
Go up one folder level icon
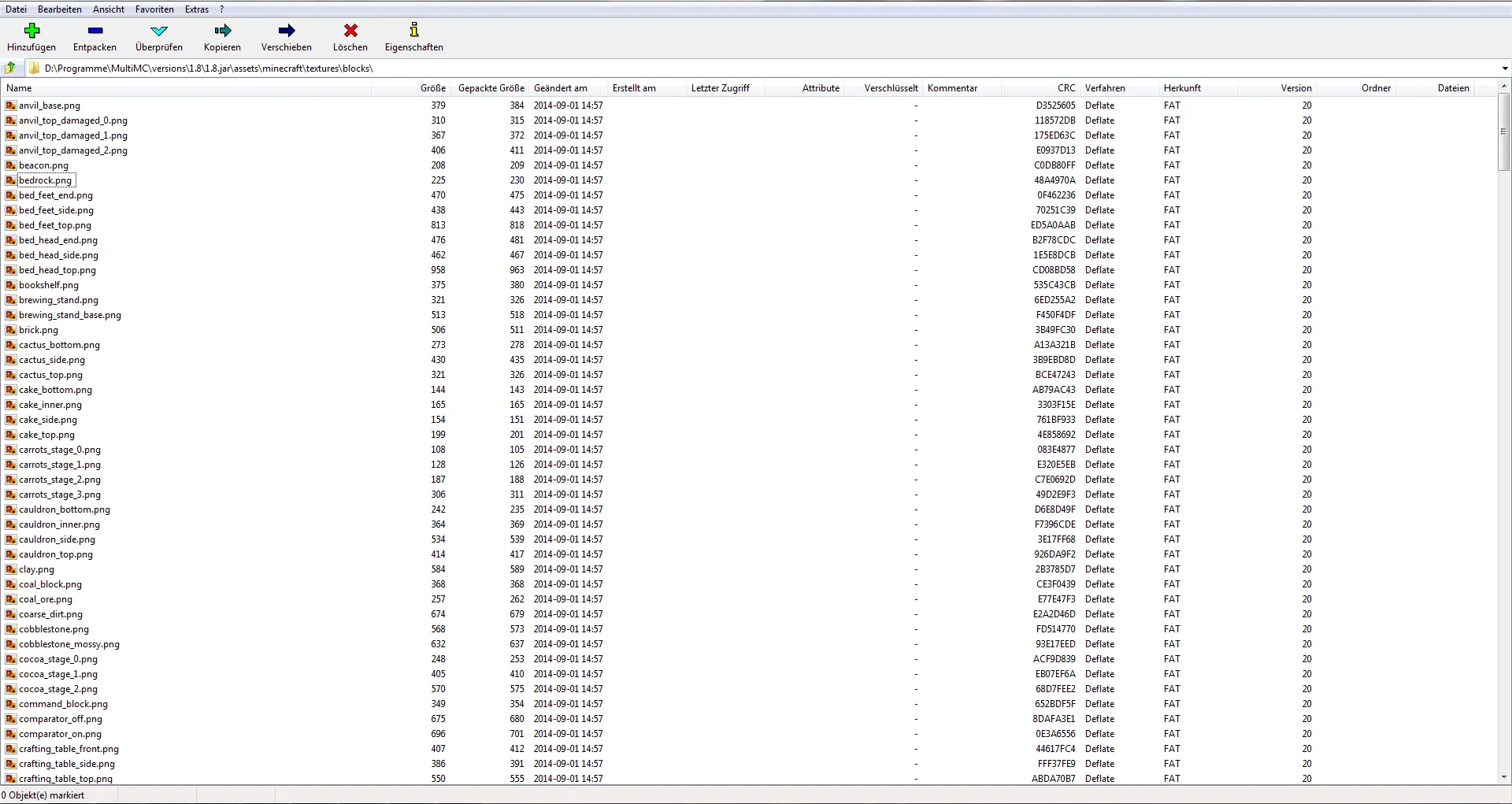click(10, 68)
